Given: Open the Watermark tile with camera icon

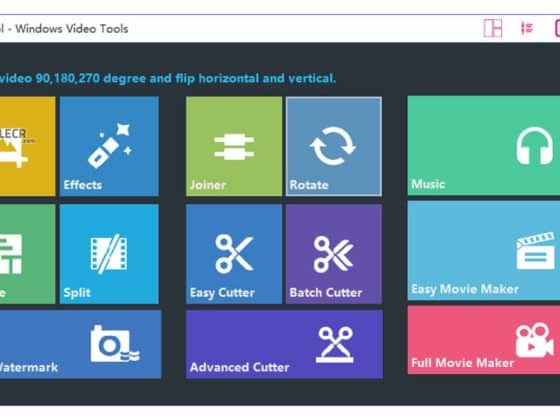Looking at the screenshot, I should coord(80,344).
